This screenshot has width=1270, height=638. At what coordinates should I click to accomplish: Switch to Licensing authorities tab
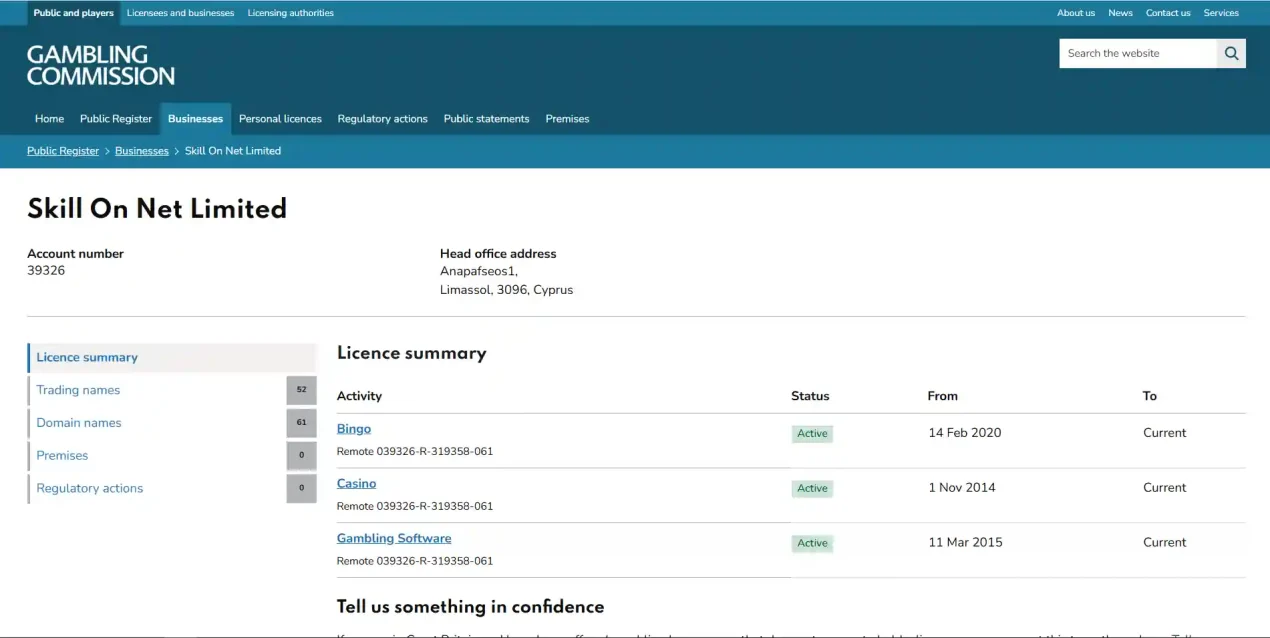click(291, 13)
